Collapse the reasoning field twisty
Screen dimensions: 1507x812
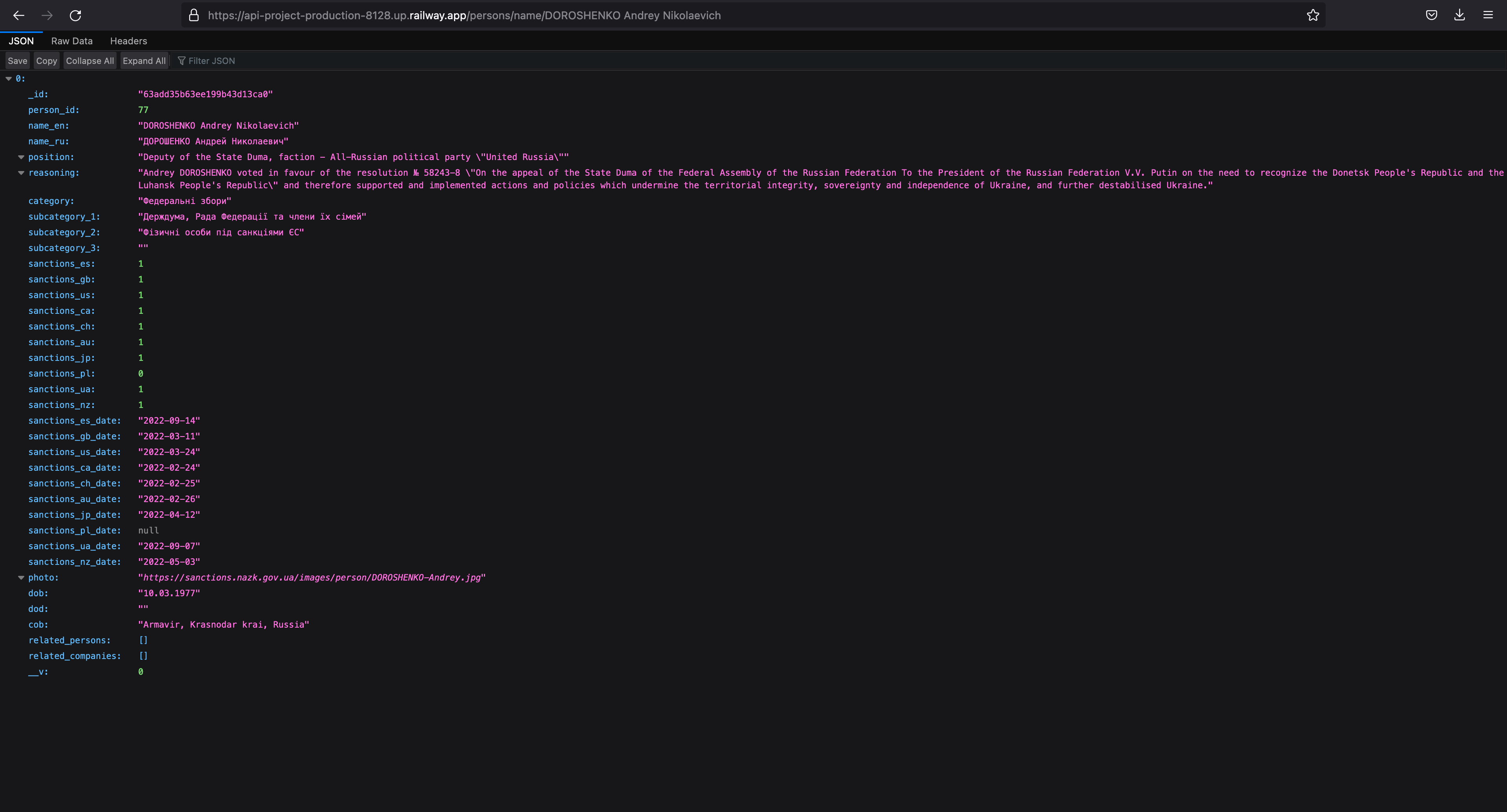(x=21, y=173)
